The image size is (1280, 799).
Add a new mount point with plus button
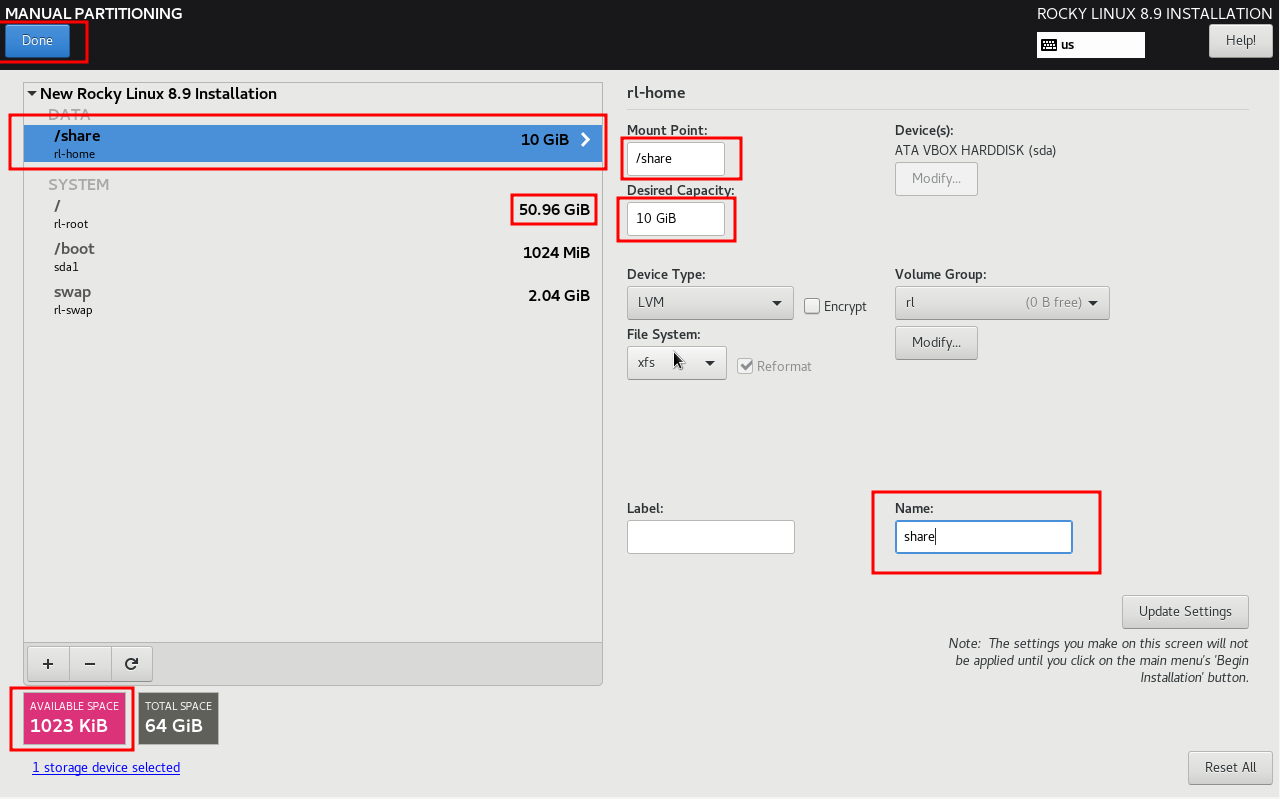tap(48, 663)
